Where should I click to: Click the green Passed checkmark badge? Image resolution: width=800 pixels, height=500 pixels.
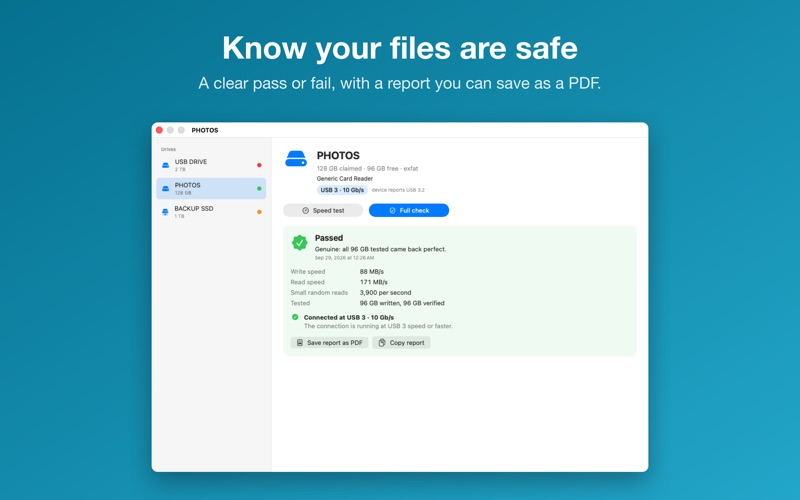(299, 243)
